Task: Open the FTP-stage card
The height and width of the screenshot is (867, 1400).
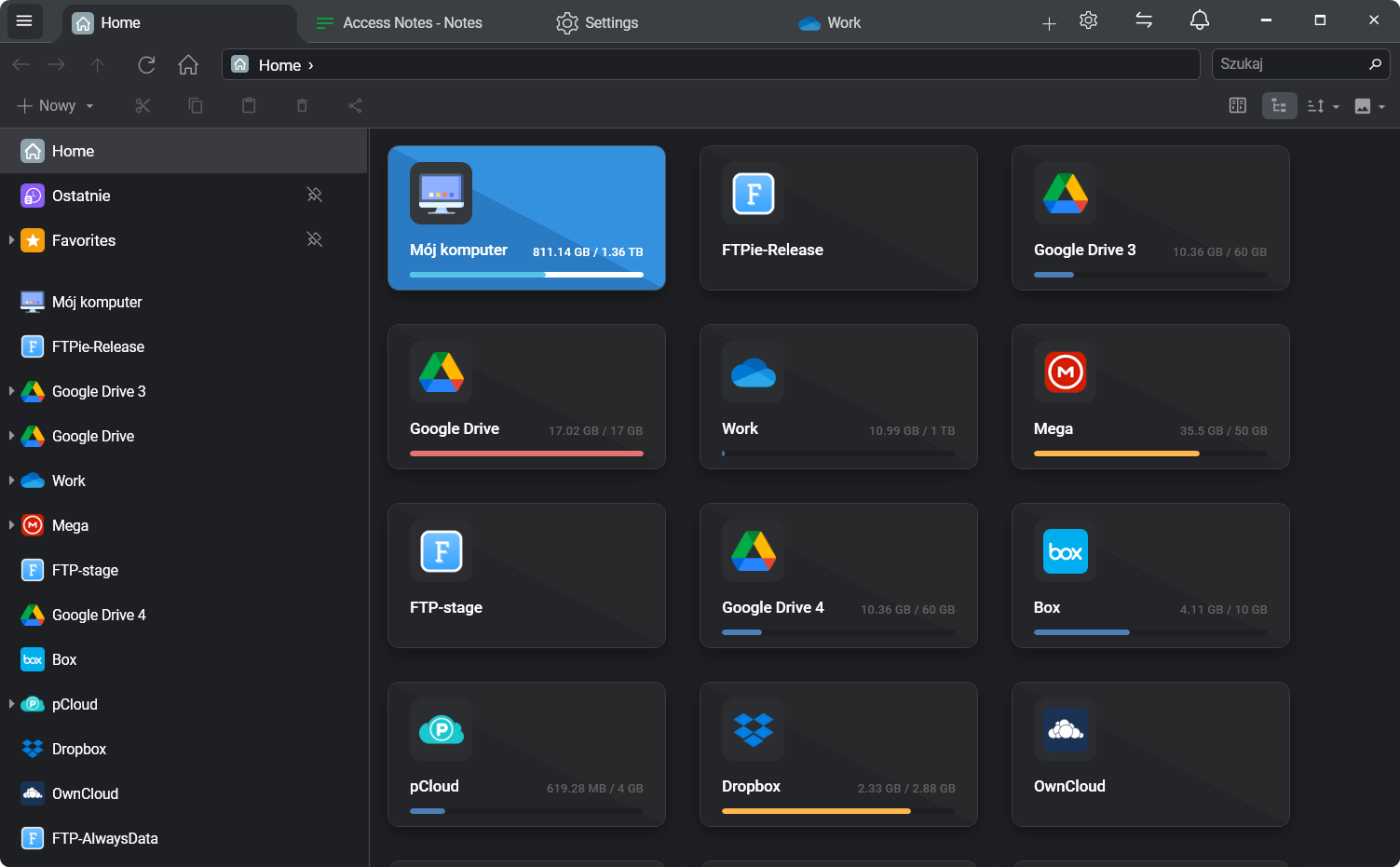Action: pyautogui.click(x=526, y=576)
